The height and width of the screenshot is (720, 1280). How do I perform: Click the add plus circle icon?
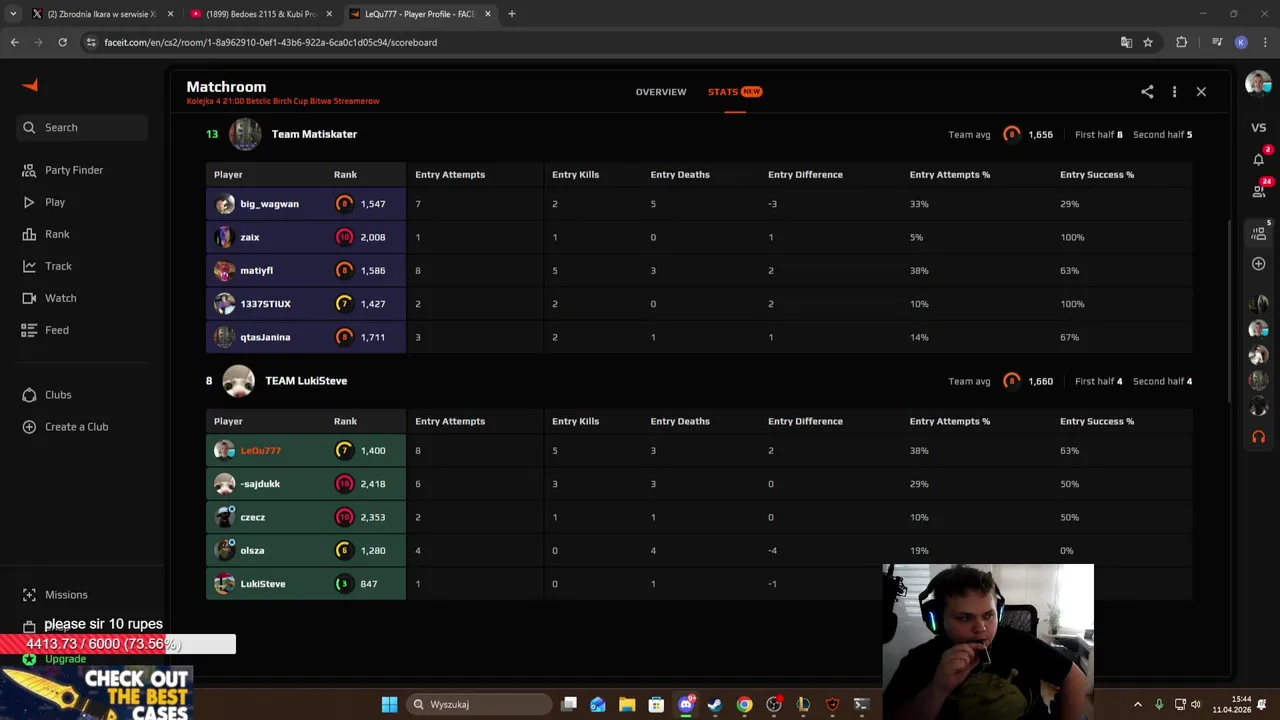1258,264
